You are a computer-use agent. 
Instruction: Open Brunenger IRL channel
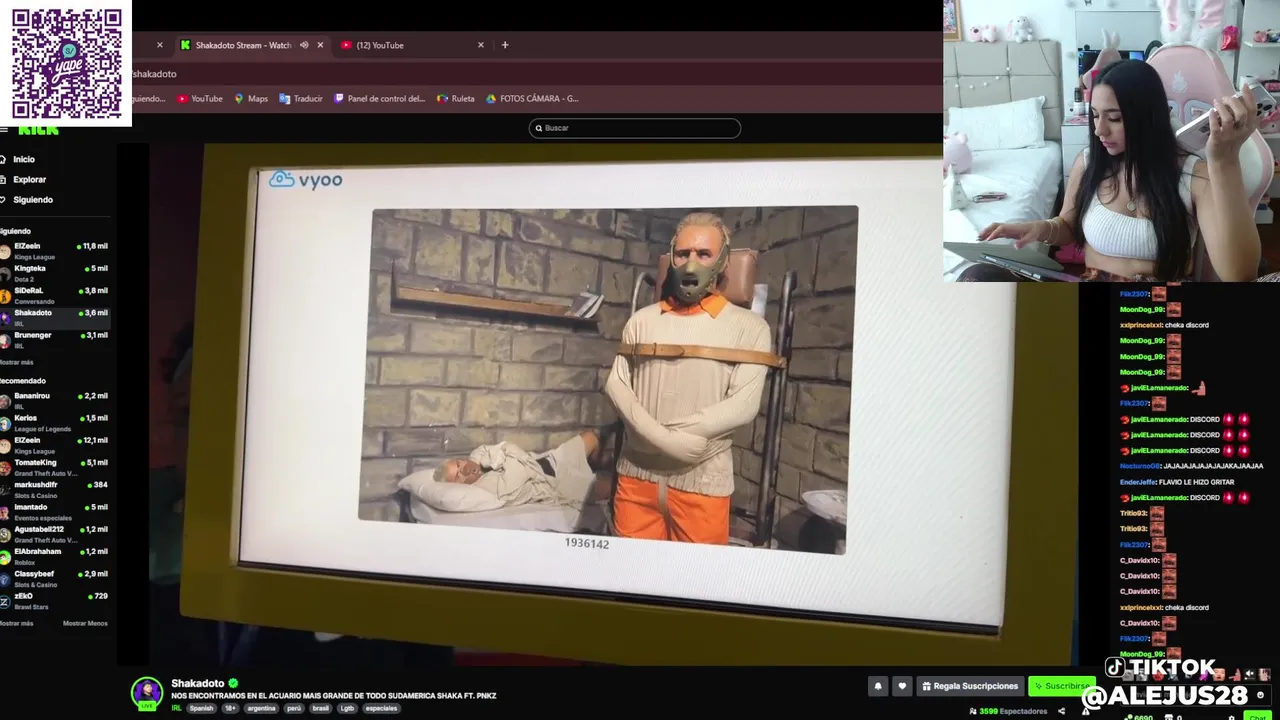pyautogui.click(x=54, y=340)
